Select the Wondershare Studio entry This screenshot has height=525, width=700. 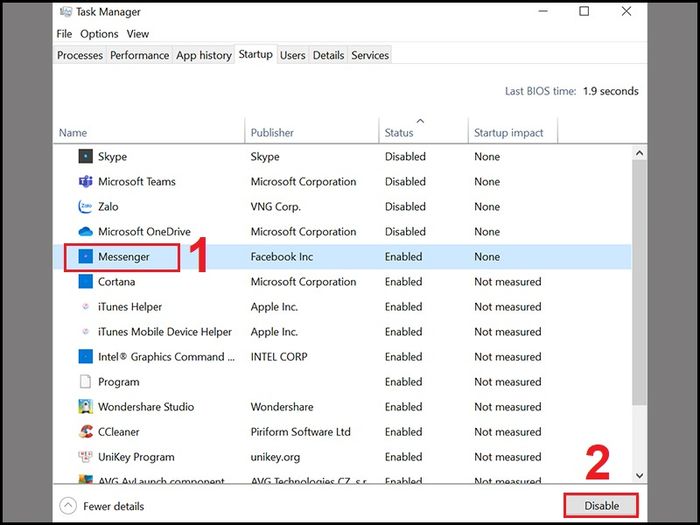146,407
